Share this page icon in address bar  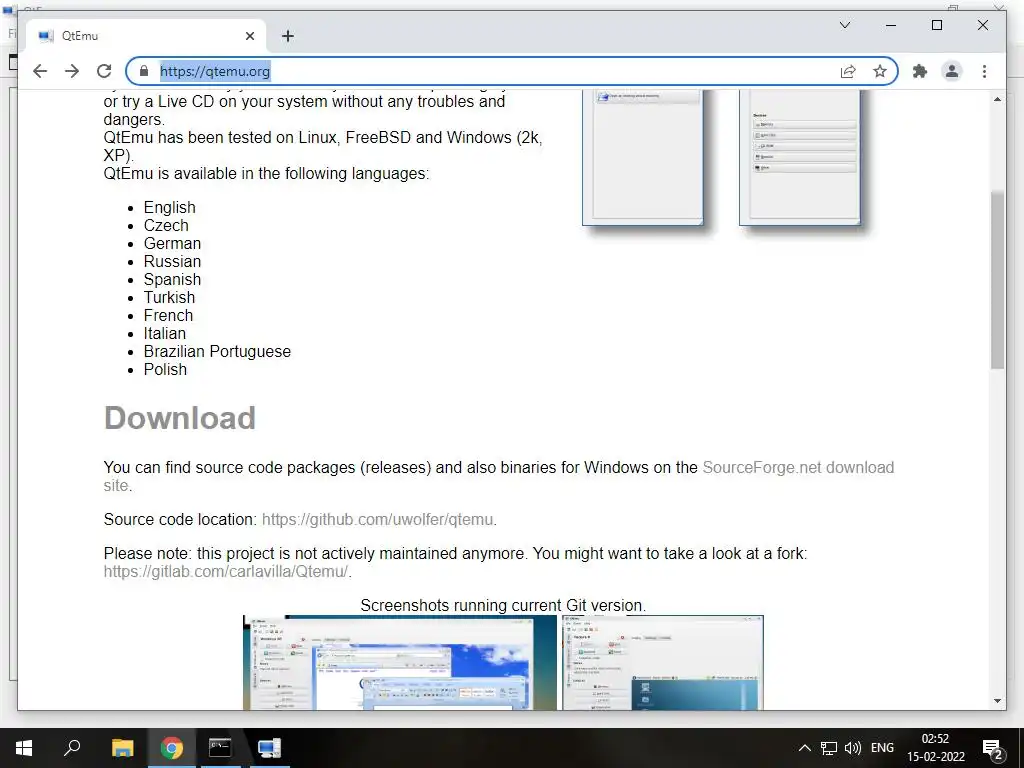(x=848, y=71)
